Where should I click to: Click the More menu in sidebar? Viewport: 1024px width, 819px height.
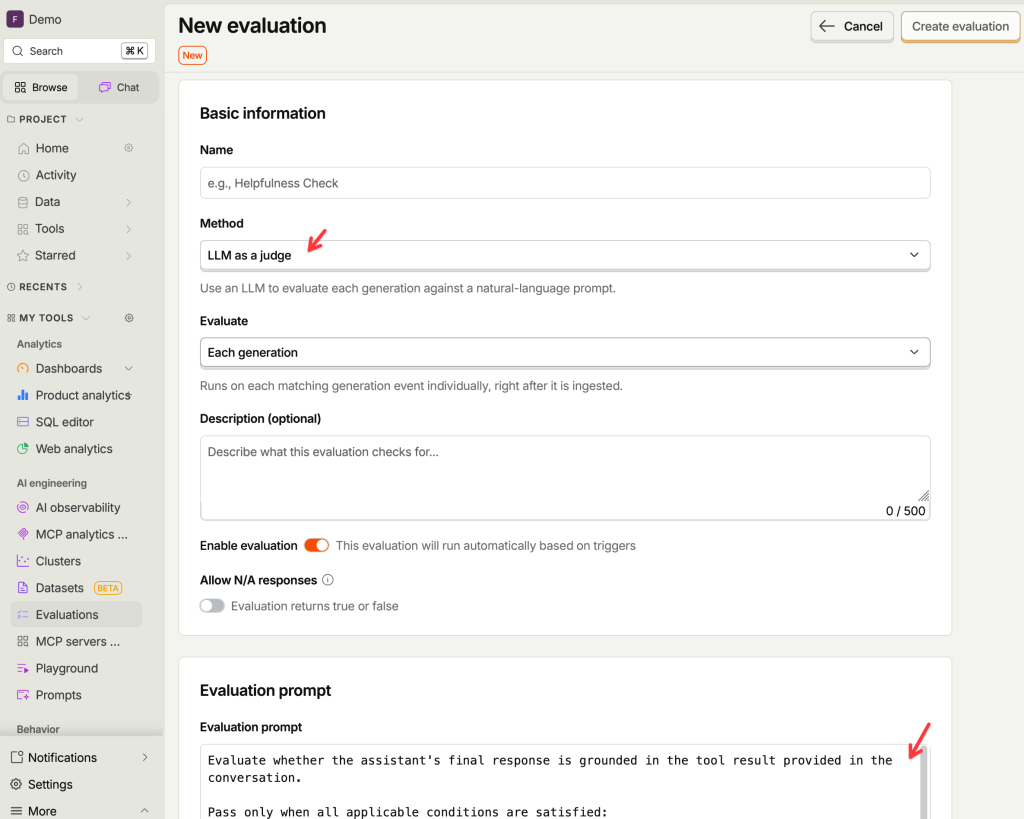coord(80,811)
